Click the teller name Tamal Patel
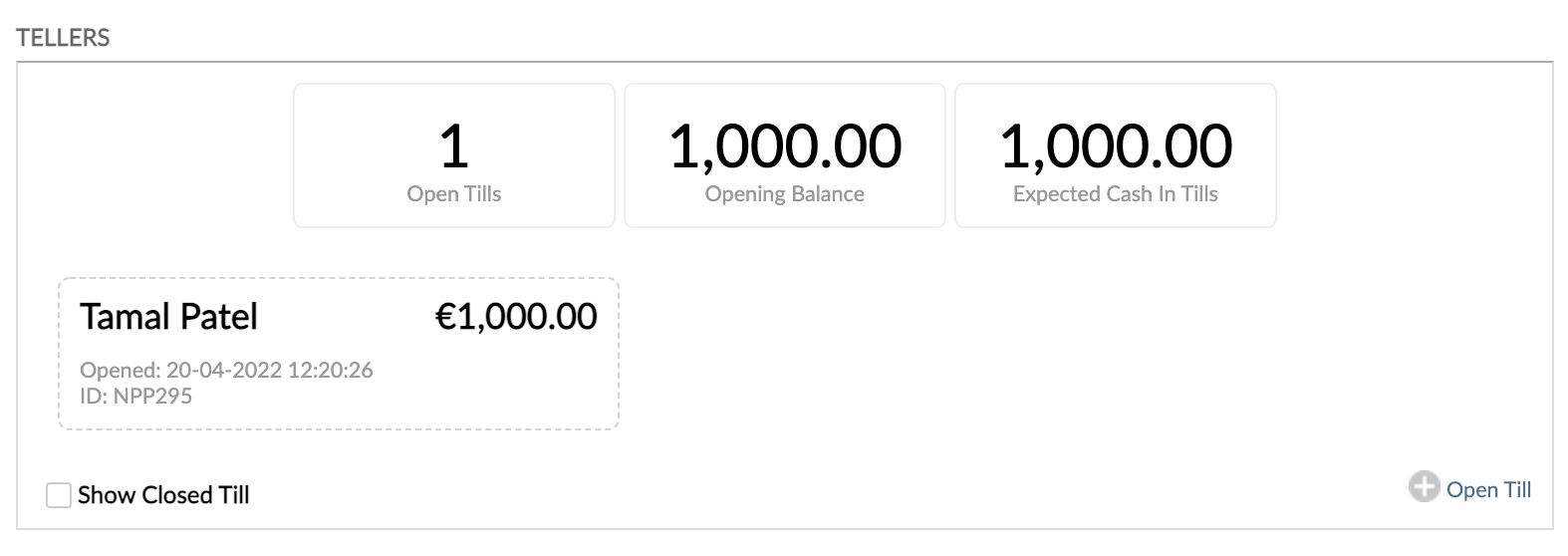The width and height of the screenshot is (1568, 556). [168, 317]
